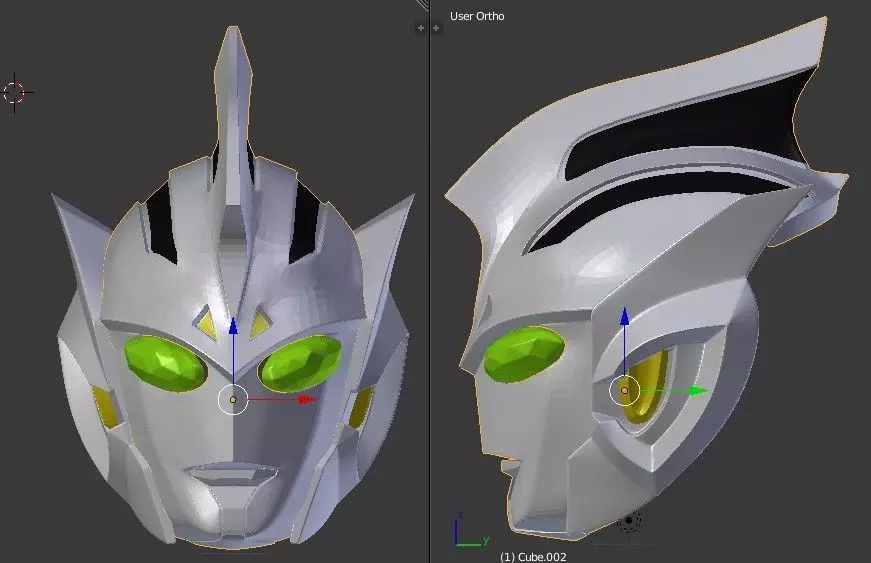Grab the red X-axis arrow gizmo
Viewport: 871px width, 563px height.
tap(306, 399)
